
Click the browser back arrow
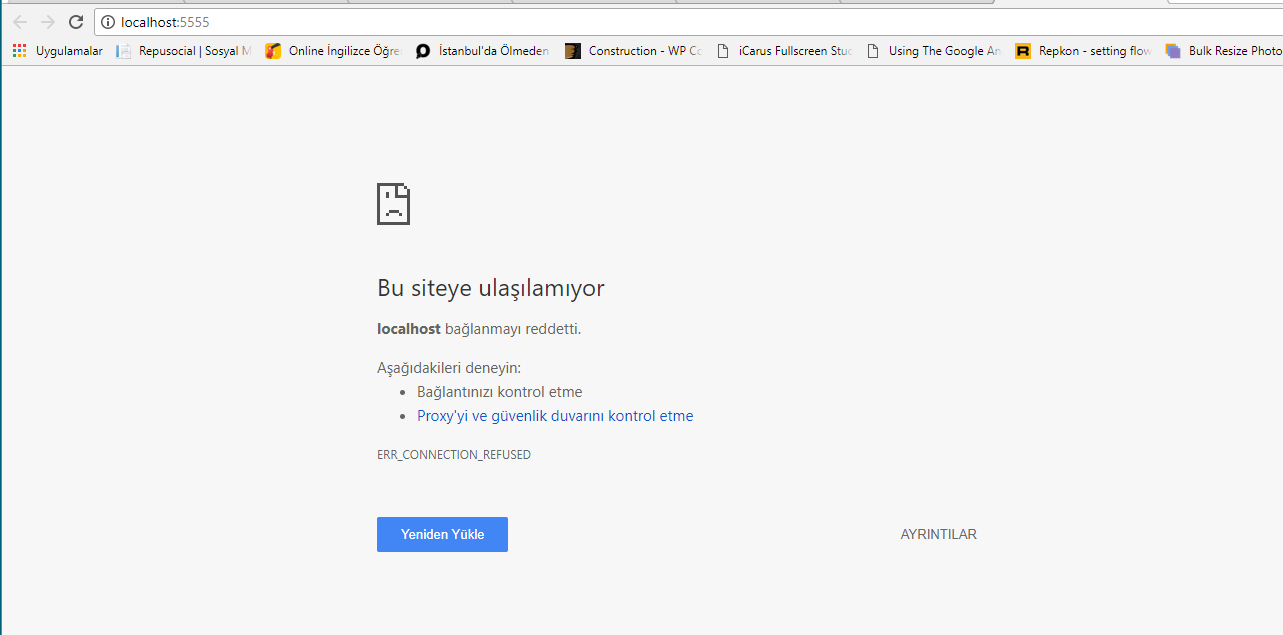pyautogui.click(x=20, y=22)
